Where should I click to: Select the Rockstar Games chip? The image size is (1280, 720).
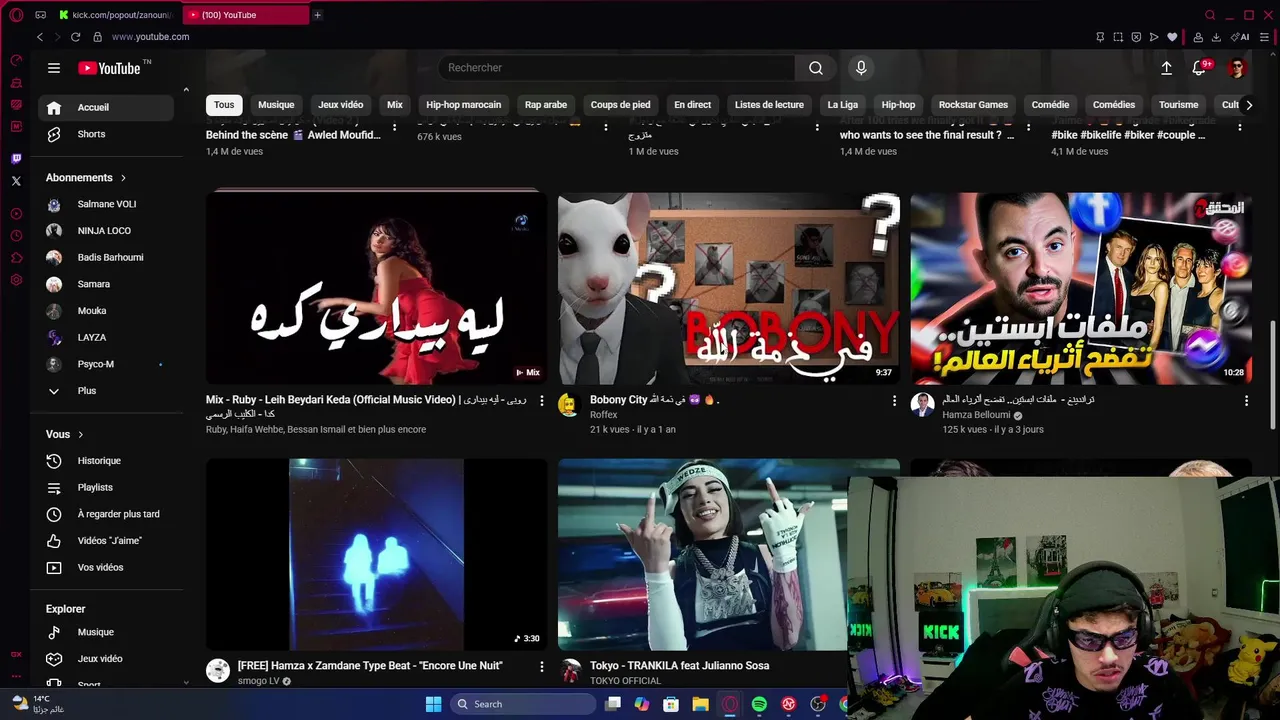tap(973, 105)
